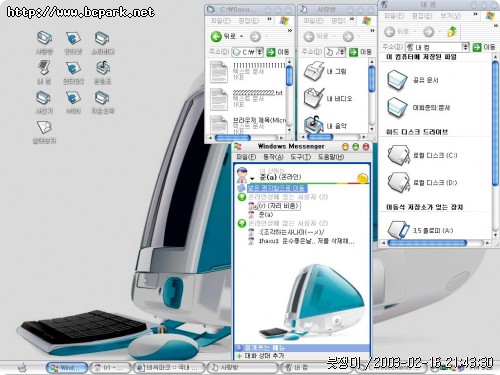Switch to 사랑방 taskbar button
Screen dimensions: 500x375
click(x=242, y=368)
